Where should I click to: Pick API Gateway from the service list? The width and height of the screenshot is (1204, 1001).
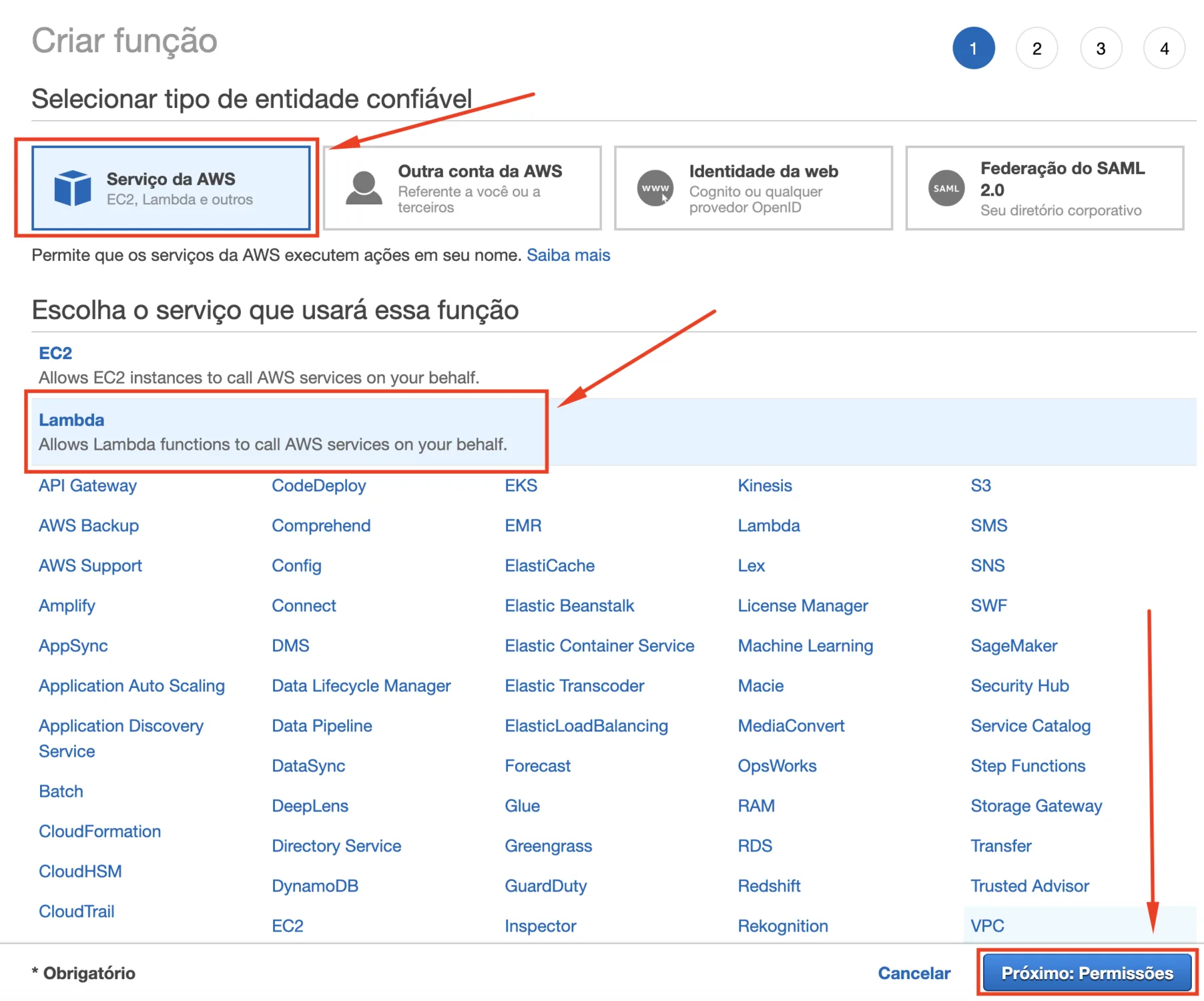pyautogui.click(x=87, y=485)
